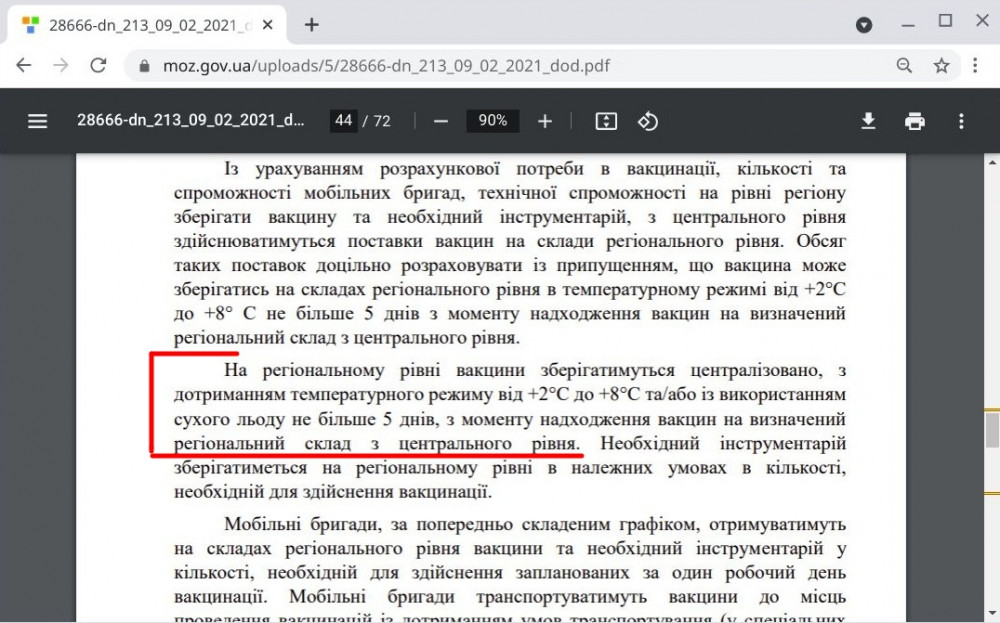Open a new browser tab
The height and width of the screenshot is (623, 1000).
pyautogui.click(x=312, y=24)
